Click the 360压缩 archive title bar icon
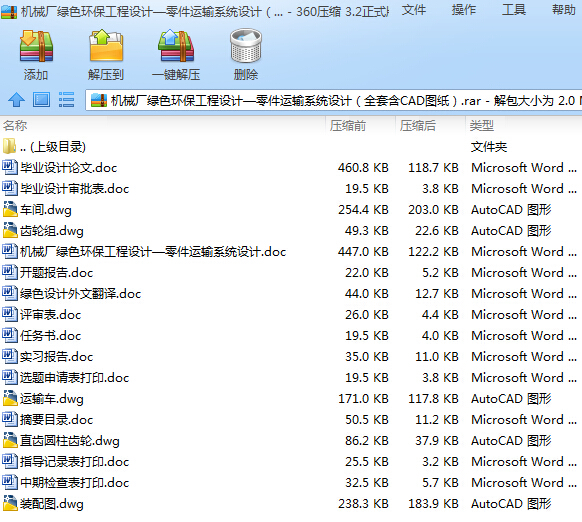Viewport: 582px width, 522px height. click(x=9, y=11)
